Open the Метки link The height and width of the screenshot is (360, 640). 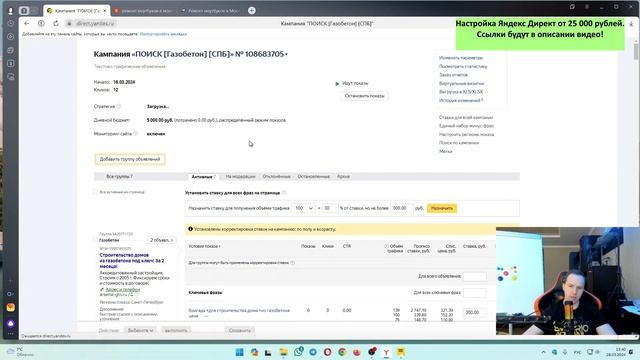(446, 151)
